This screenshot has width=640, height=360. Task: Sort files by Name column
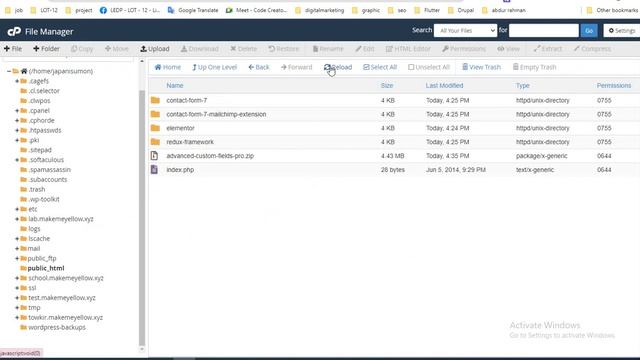[175, 85]
